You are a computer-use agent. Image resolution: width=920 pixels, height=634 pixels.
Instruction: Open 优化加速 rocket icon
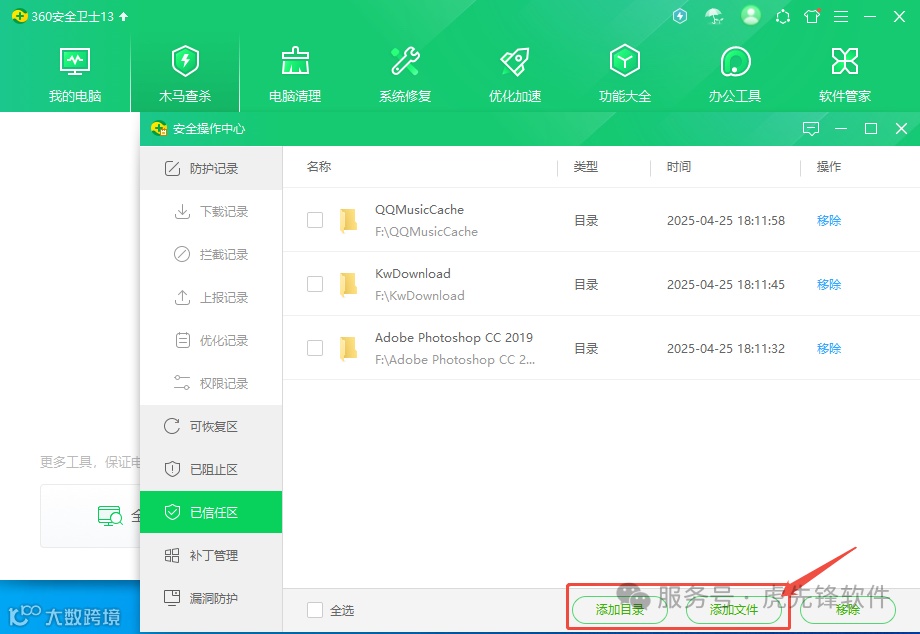tap(515, 61)
